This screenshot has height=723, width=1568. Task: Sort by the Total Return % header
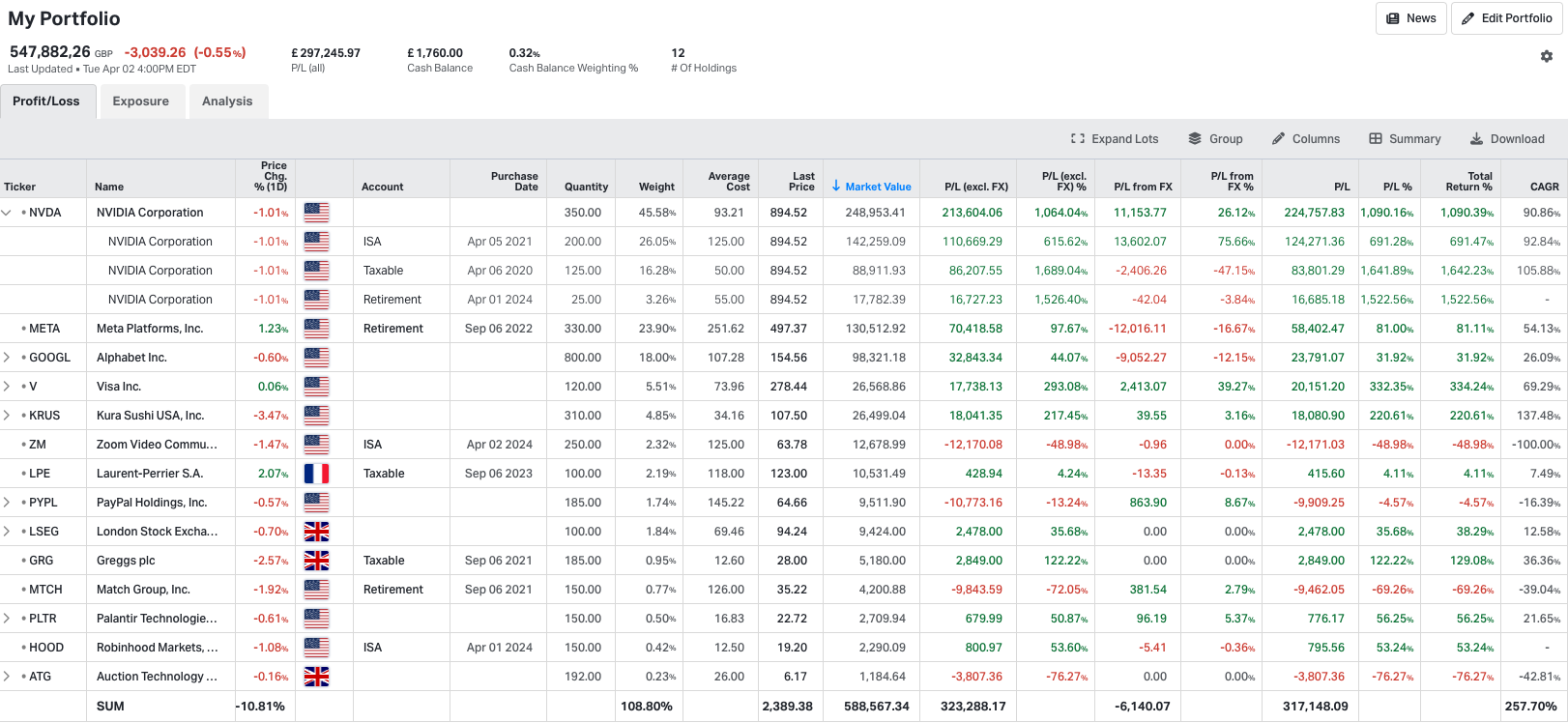(1468, 182)
